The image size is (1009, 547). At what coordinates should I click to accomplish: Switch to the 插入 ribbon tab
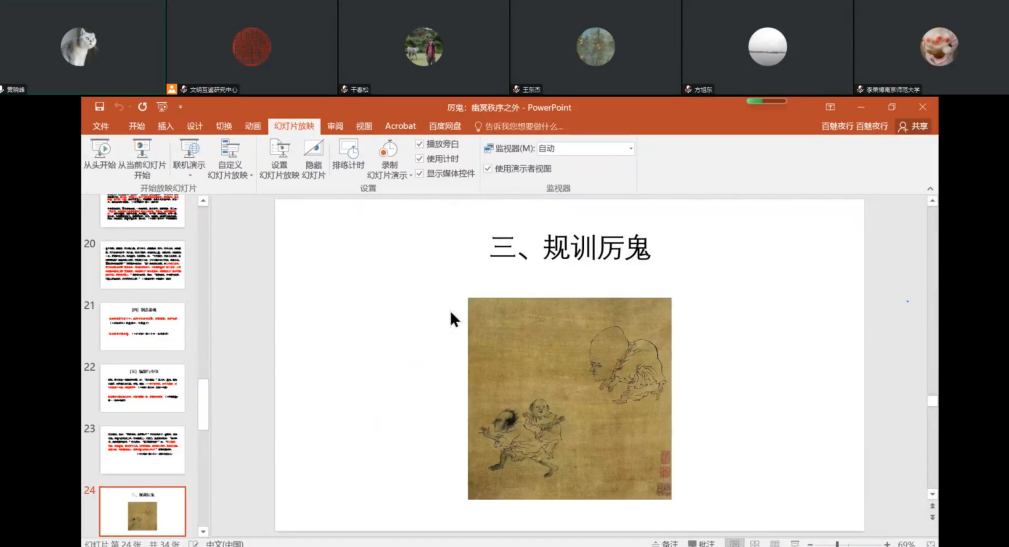[165, 126]
